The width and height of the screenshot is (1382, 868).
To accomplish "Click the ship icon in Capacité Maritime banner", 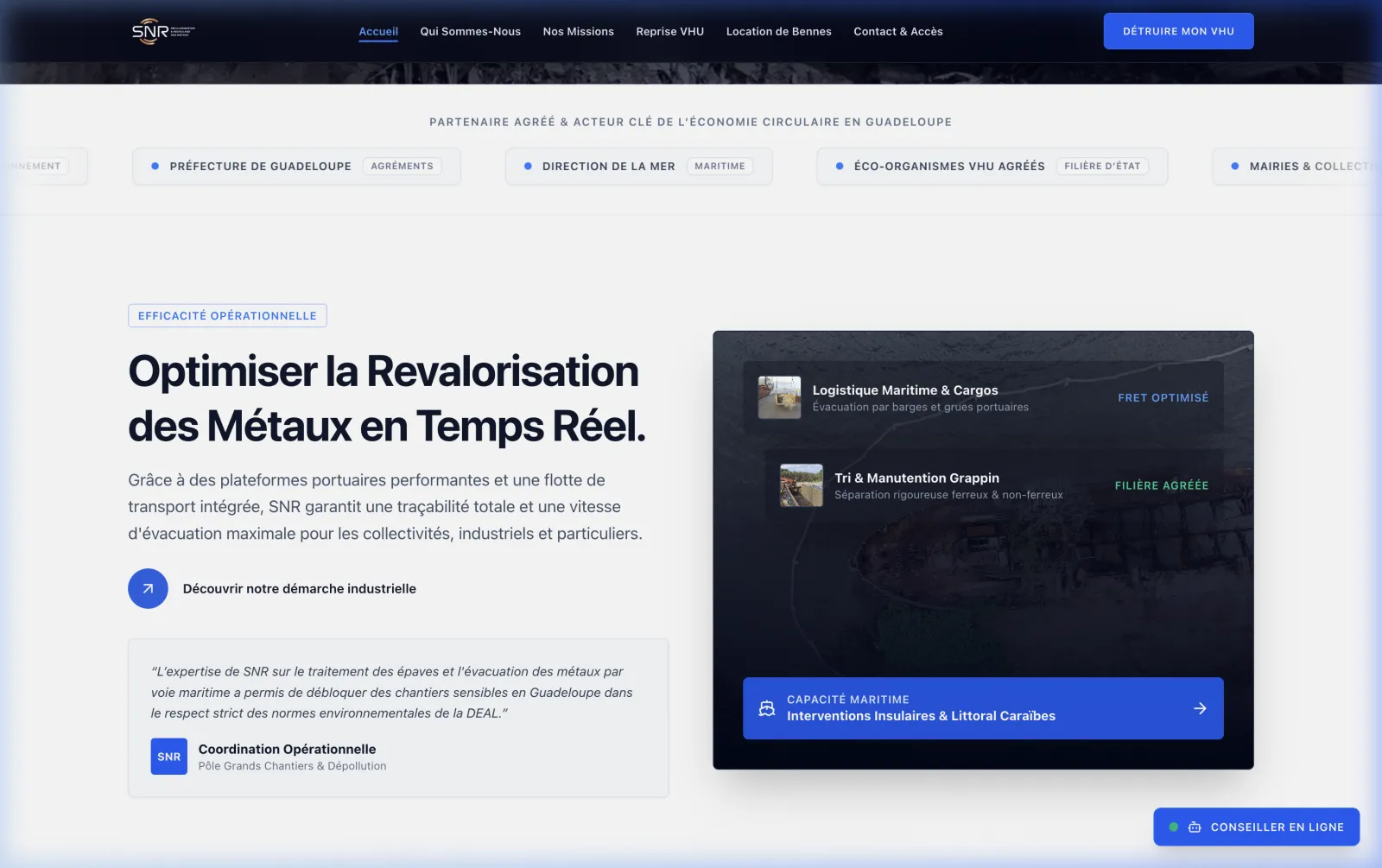I will [766, 708].
